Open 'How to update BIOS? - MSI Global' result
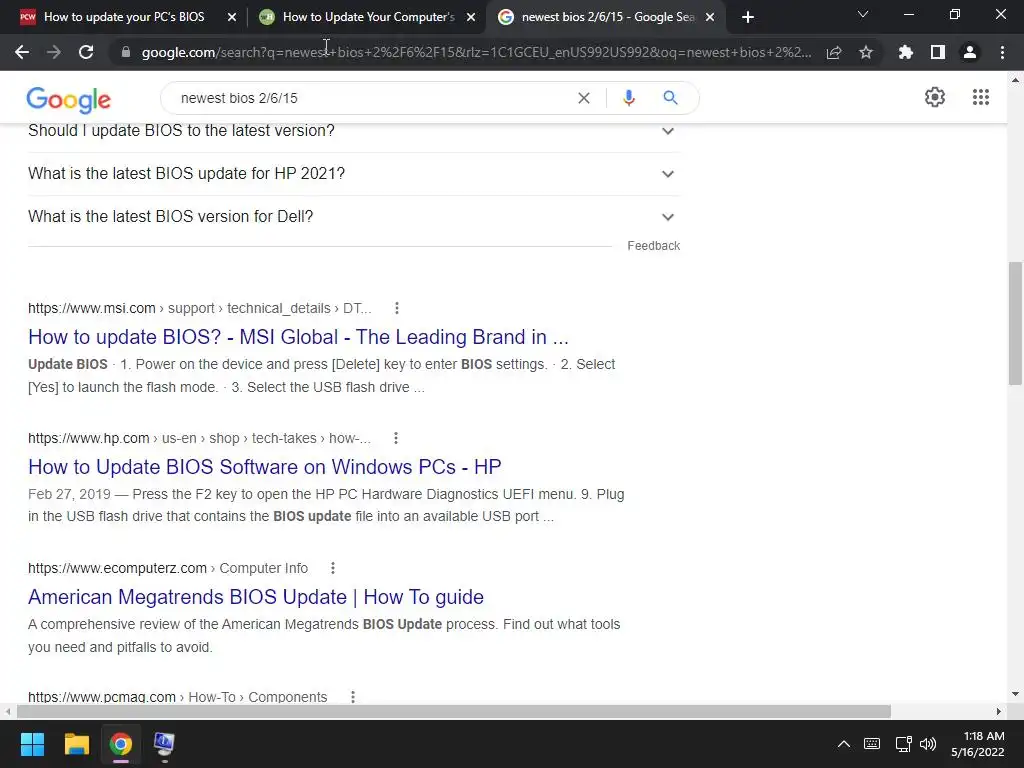Image resolution: width=1024 pixels, height=768 pixels. [x=298, y=337]
